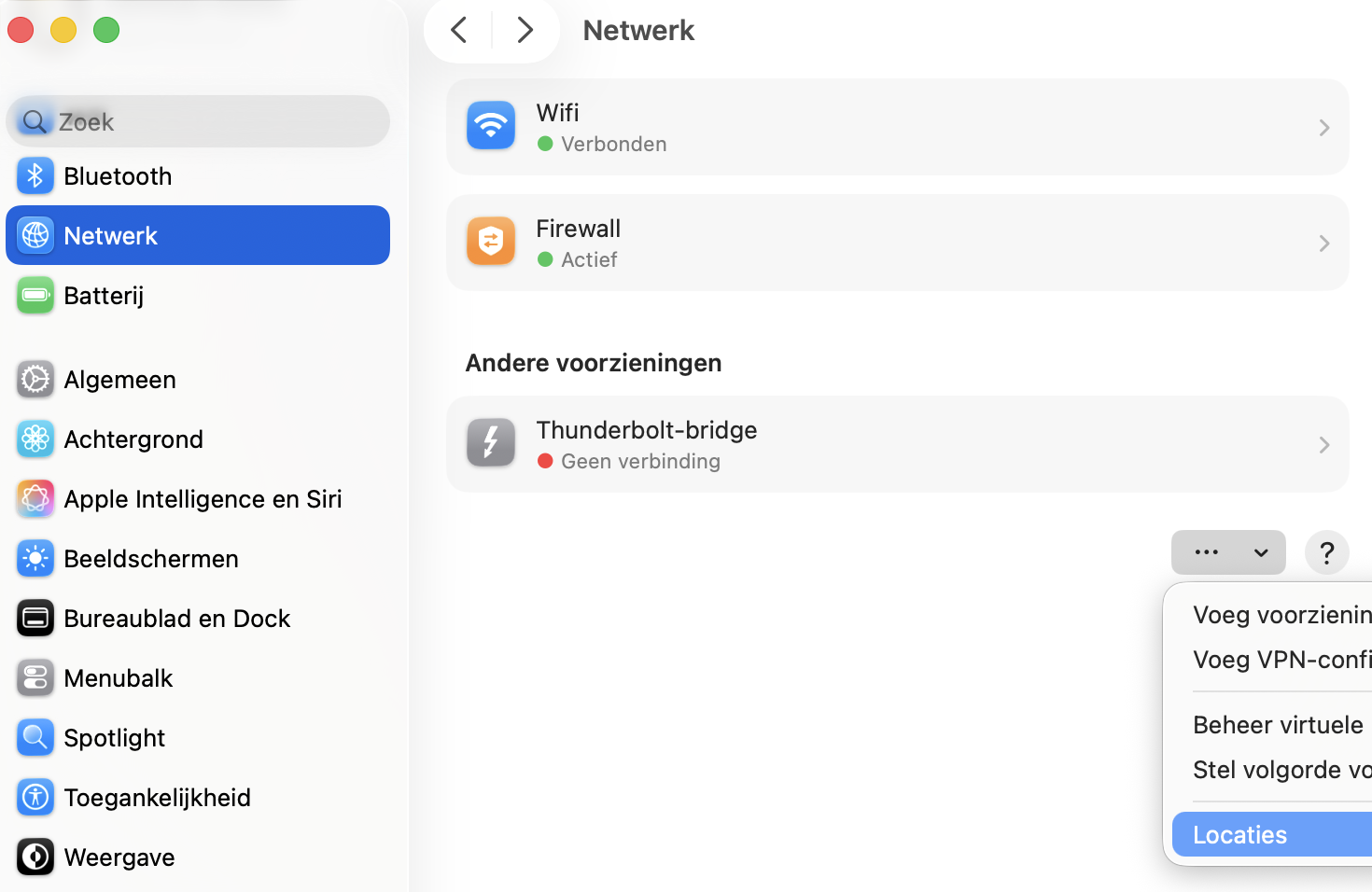Select the Thunderbolt-bridge lightning icon
The image size is (1372, 892).
pos(490,443)
